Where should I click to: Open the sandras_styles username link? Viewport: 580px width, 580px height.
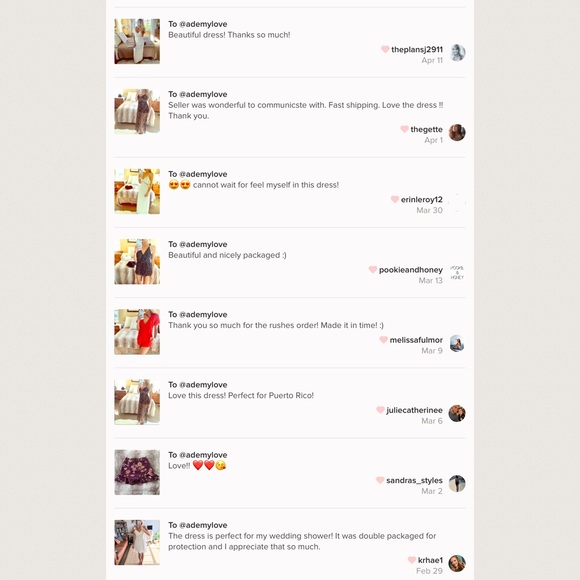414,480
